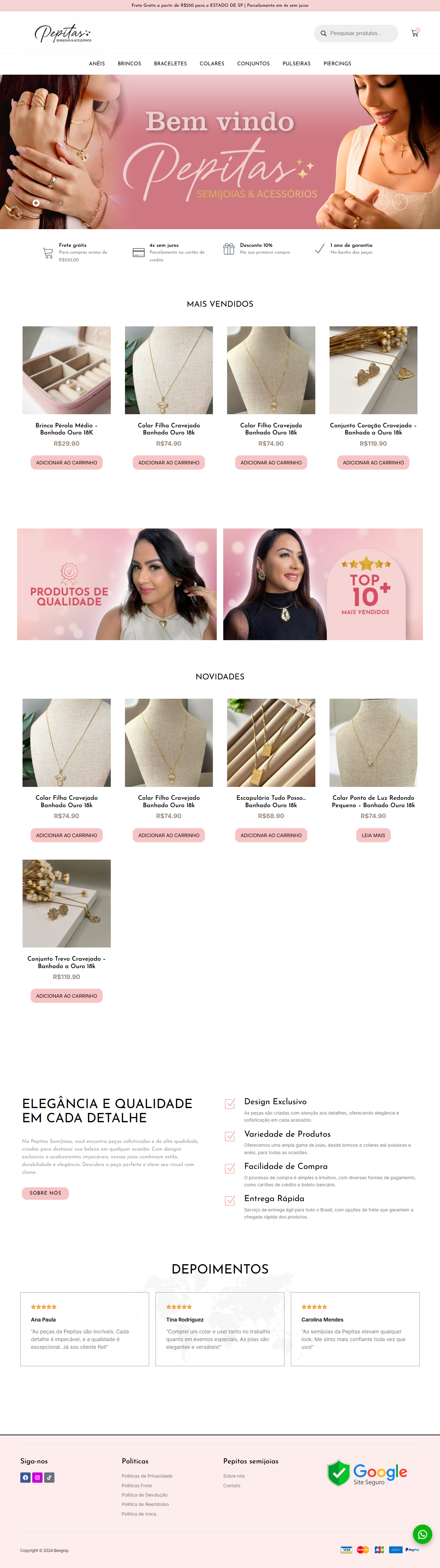440x1568 pixels.
Task: Open the COLARES menu category
Action: click(212, 63)
